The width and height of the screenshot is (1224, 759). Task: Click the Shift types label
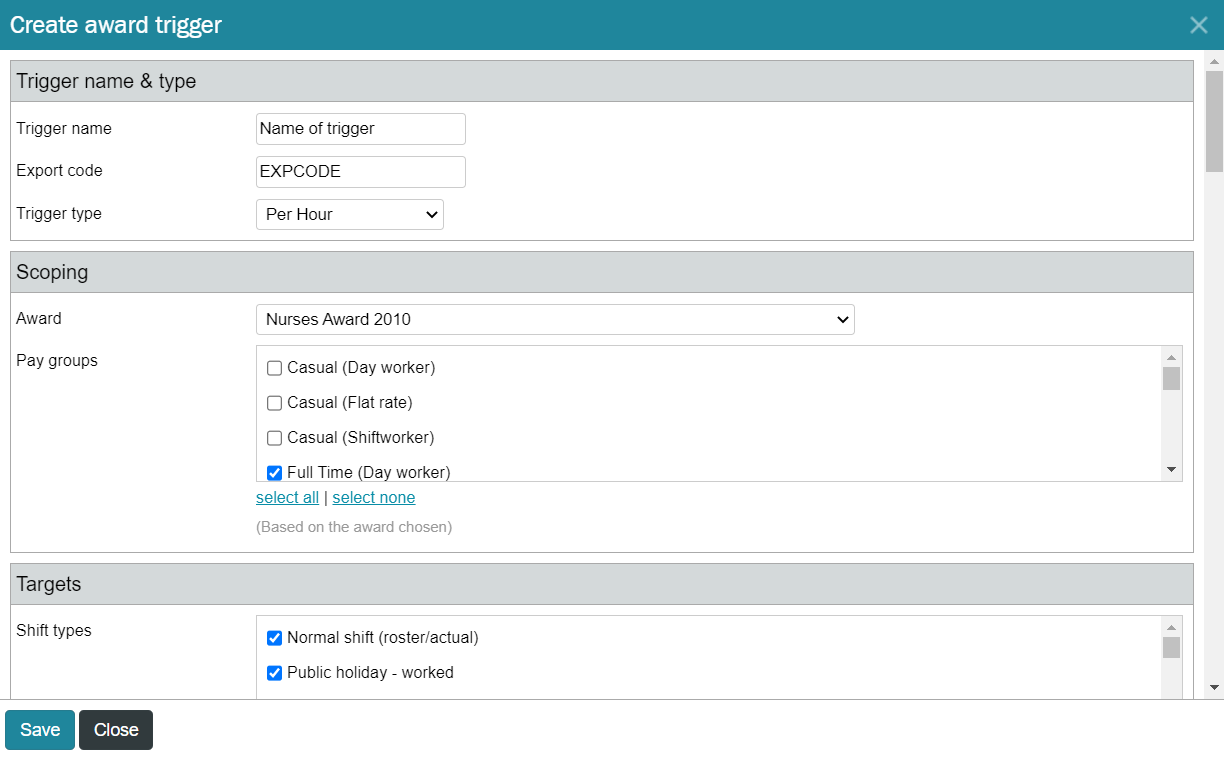(x=54, y=630)
